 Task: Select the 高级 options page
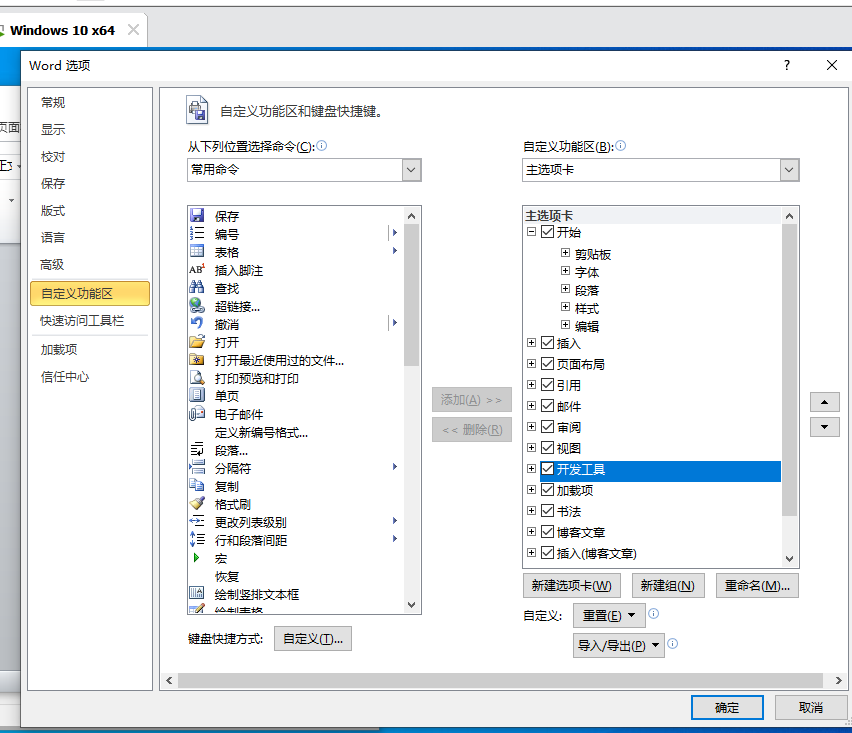[x=52, y=265]
